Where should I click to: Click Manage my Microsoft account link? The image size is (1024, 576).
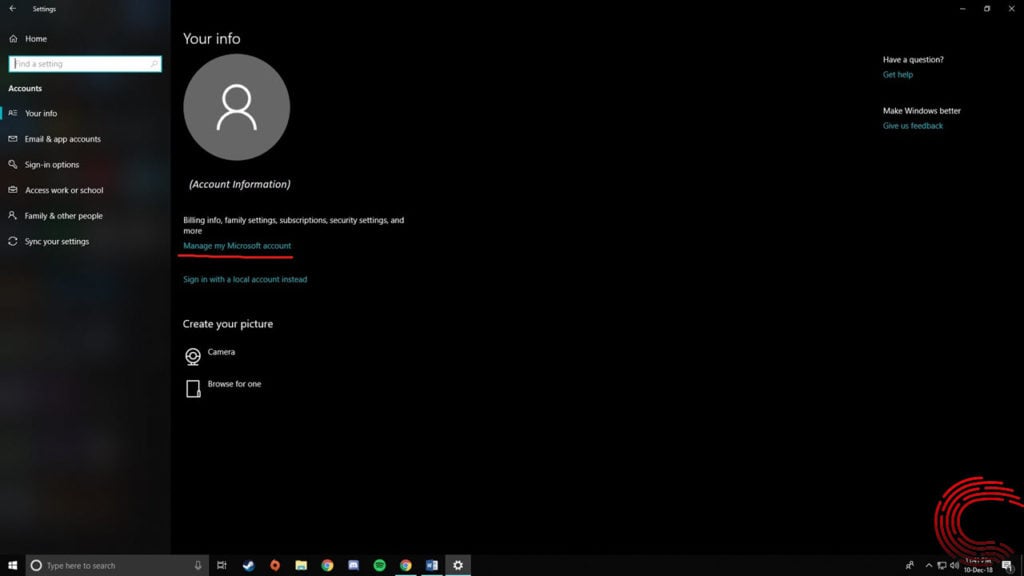(x=236, y=245)
